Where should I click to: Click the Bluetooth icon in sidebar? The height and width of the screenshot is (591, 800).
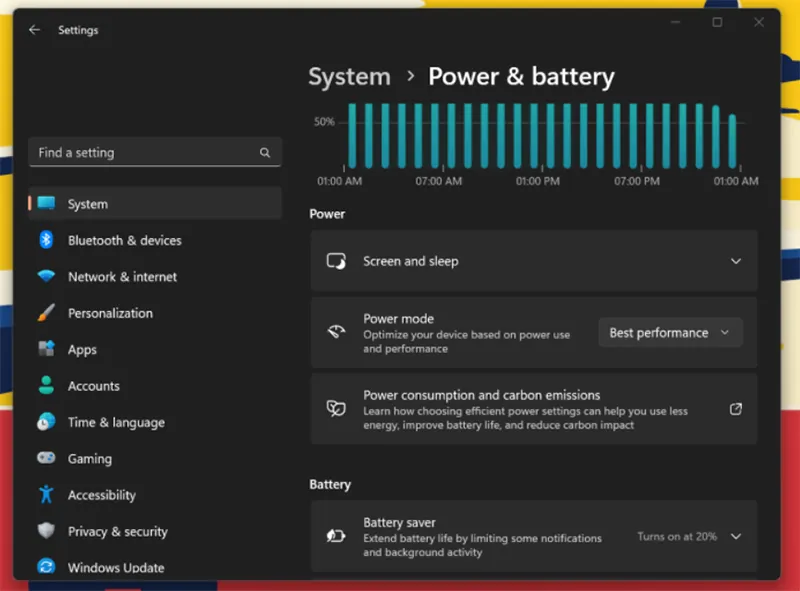click(x=46, y=239)
